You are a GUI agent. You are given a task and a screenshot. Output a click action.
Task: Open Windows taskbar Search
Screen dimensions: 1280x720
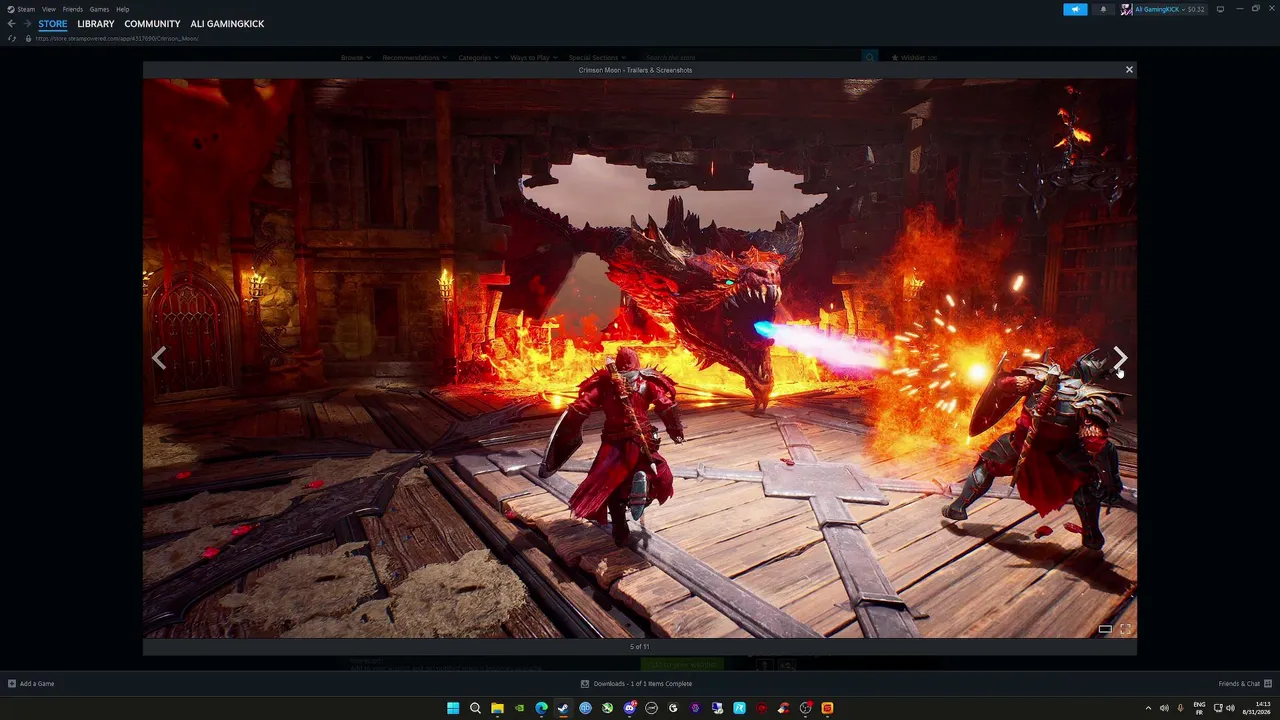475,708
